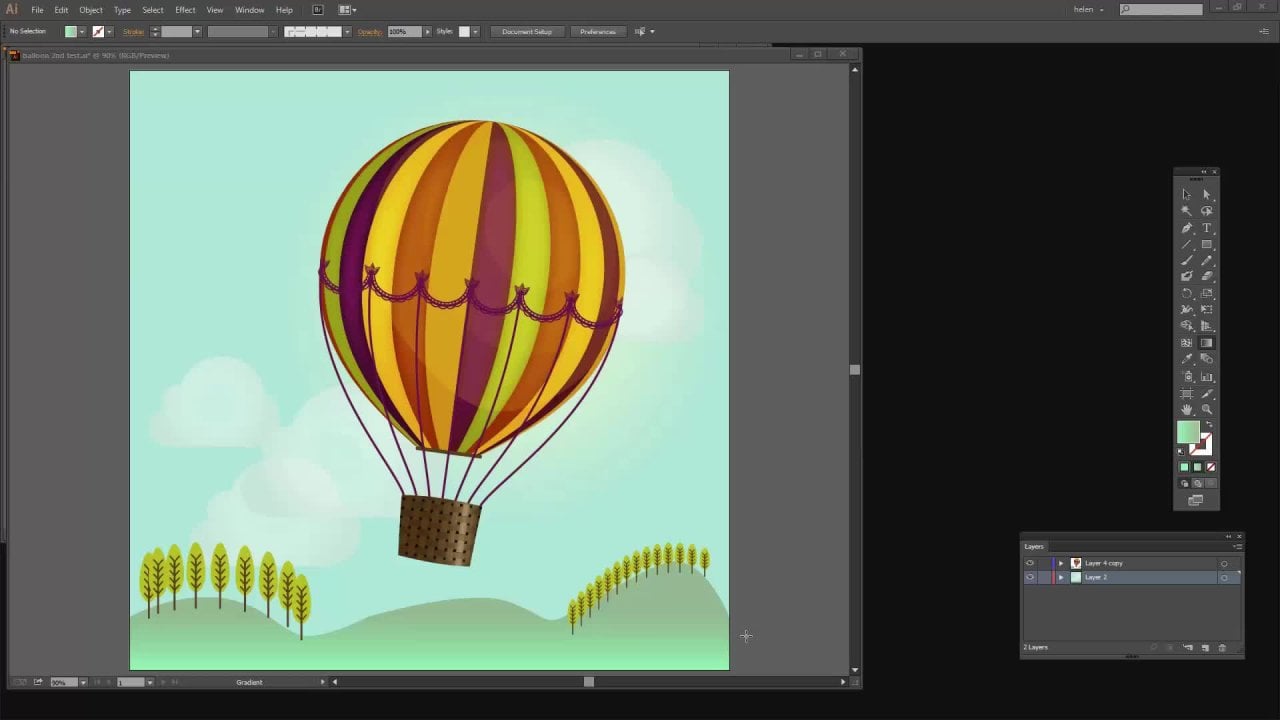
Task: Click the Preferences button
Action: 598,32
